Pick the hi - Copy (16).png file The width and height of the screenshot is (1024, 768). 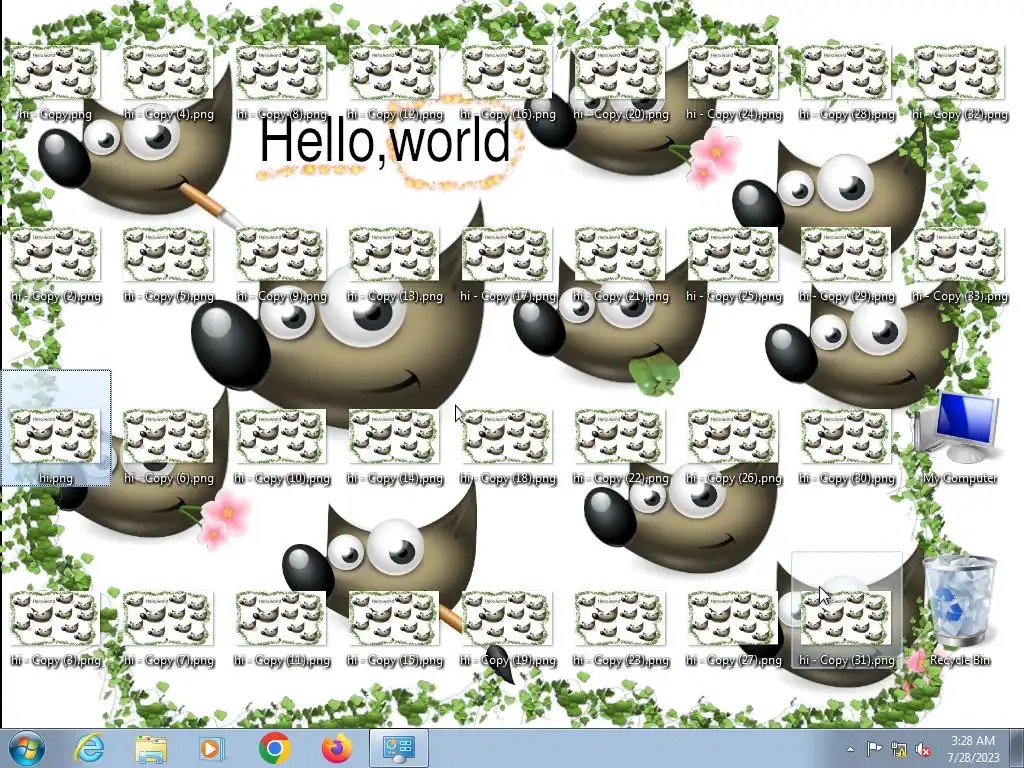(507, 82)
